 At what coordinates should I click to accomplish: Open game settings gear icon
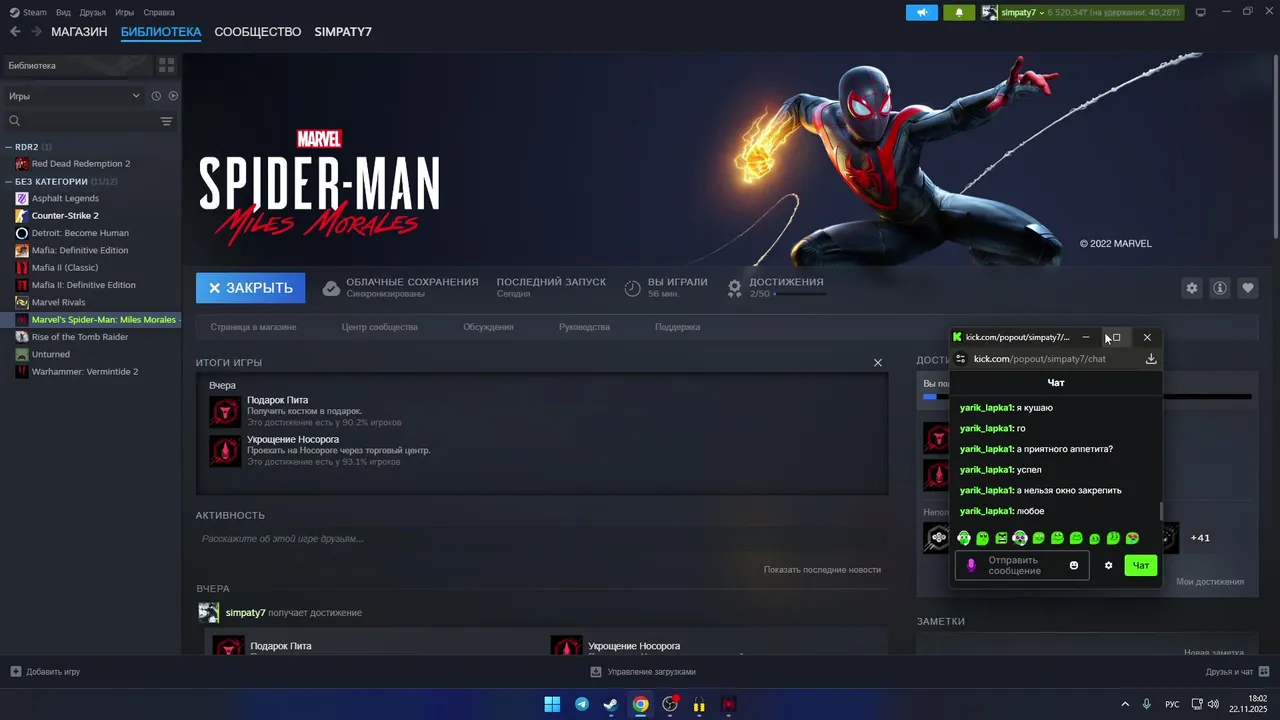[x=1192, y=288]
